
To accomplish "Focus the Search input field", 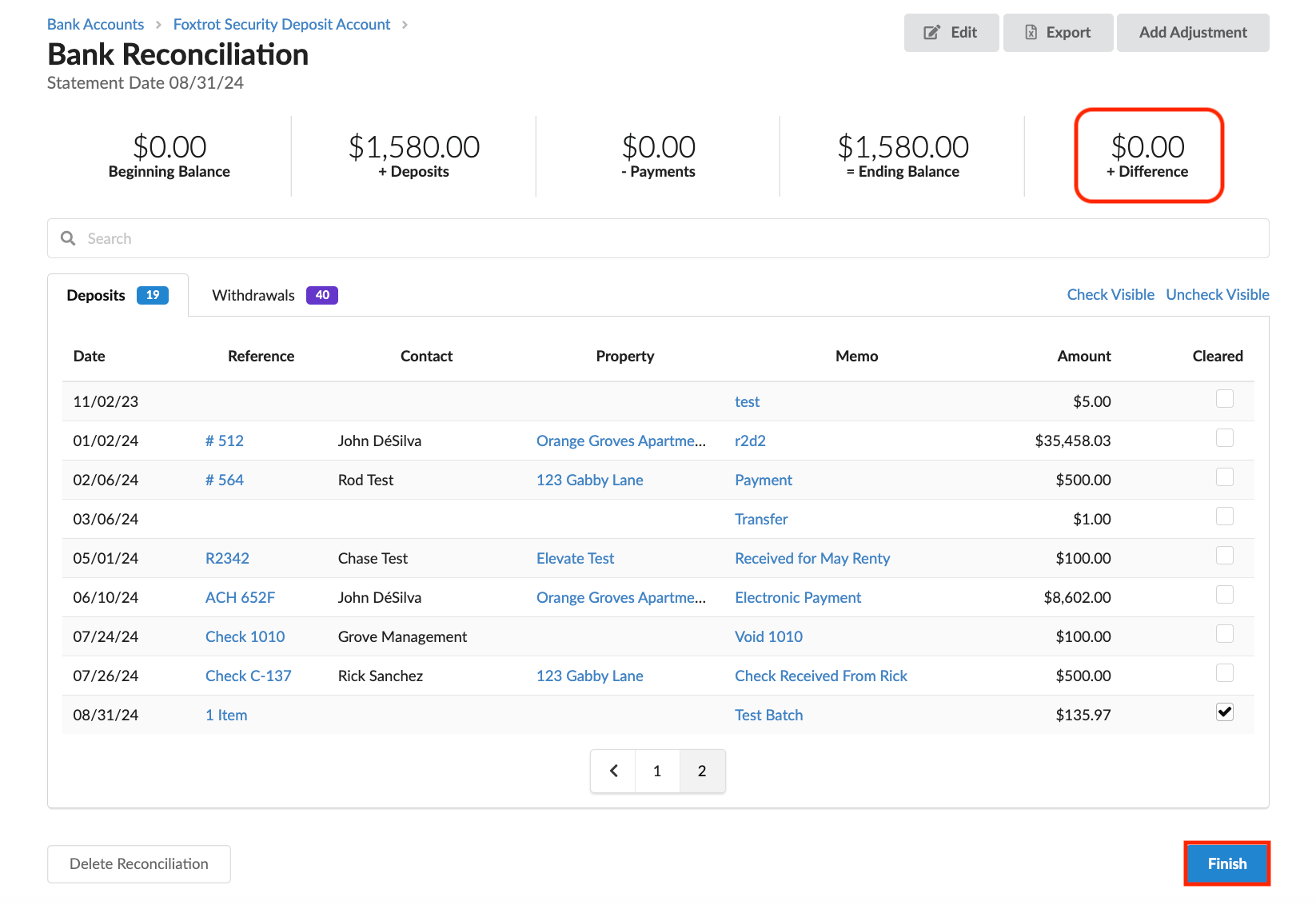I will coord(658,238).
